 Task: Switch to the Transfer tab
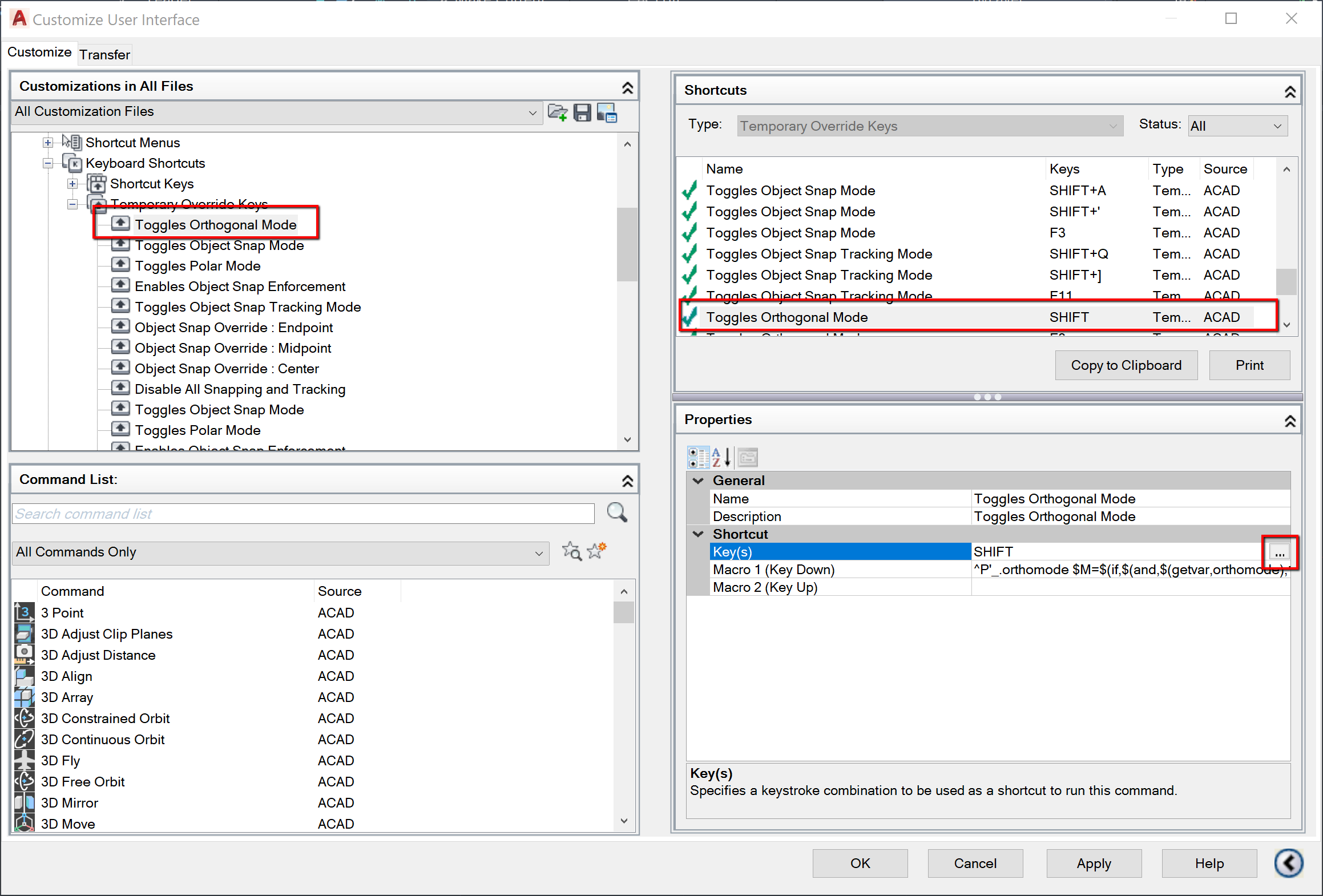point(104,54)
